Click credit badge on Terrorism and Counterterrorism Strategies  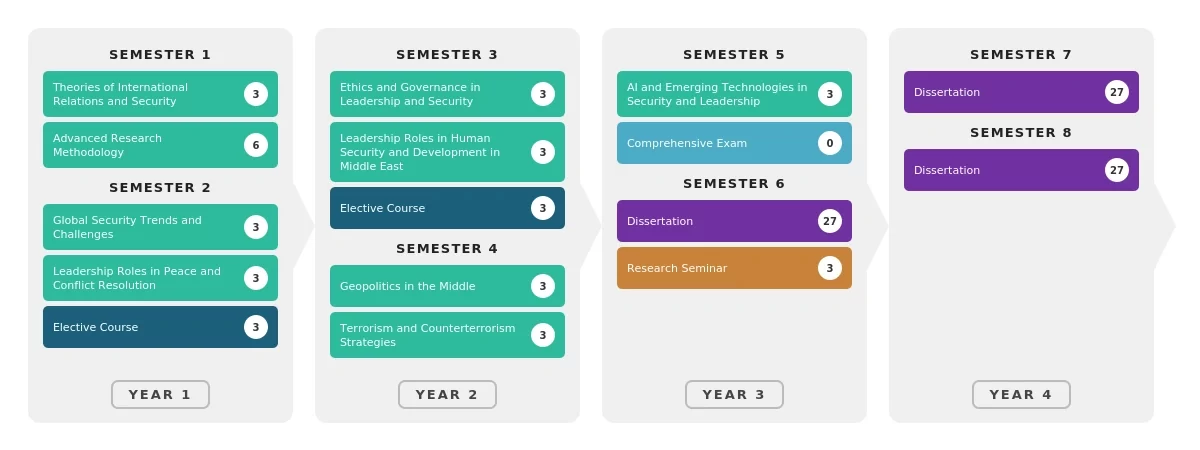click(x=543, y=335)
